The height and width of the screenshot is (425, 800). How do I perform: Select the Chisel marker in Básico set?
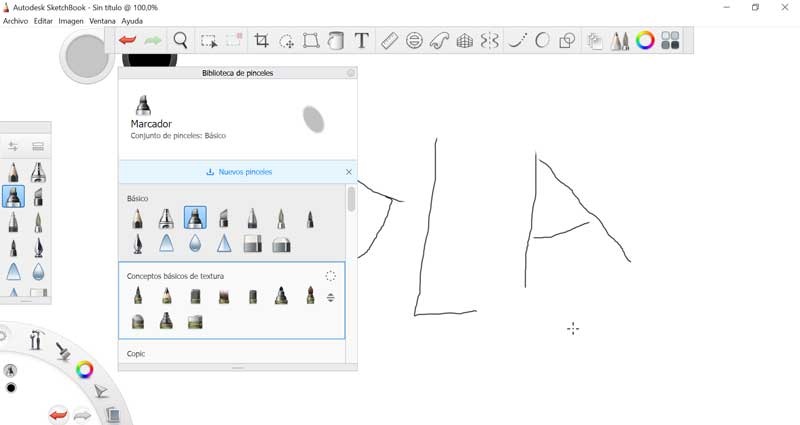223,218
